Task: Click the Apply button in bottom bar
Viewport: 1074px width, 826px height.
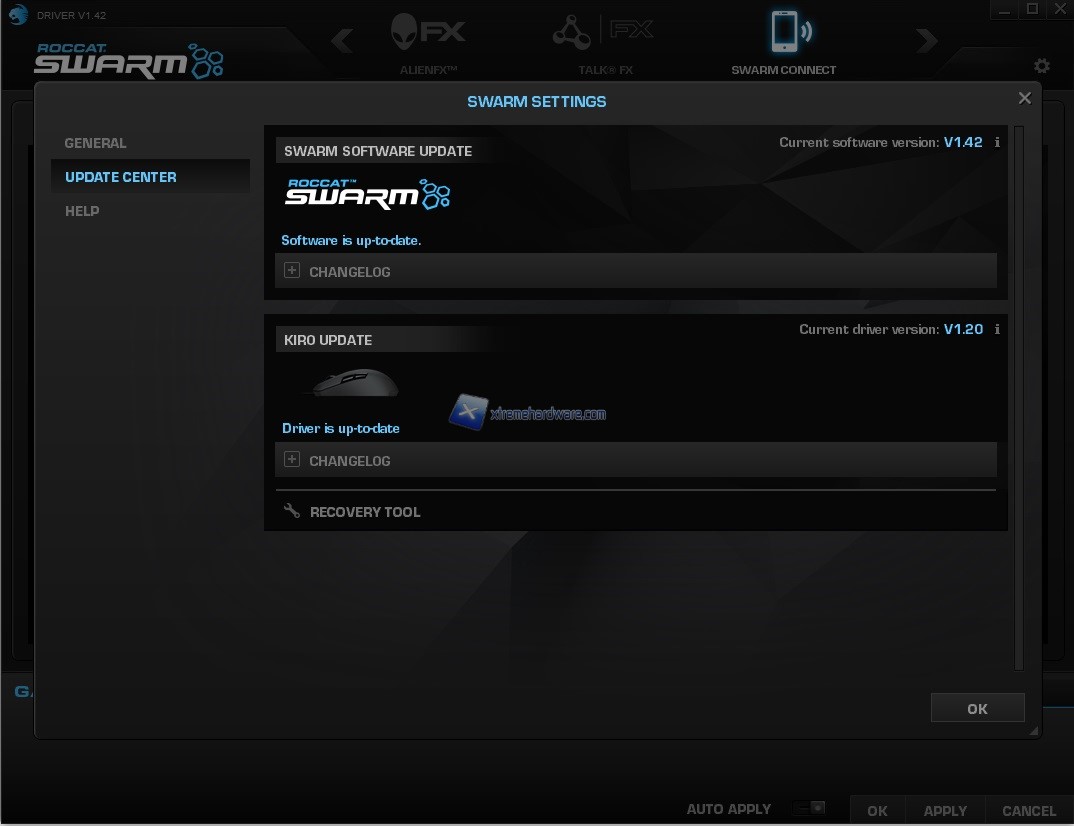Action: point(945,810)
